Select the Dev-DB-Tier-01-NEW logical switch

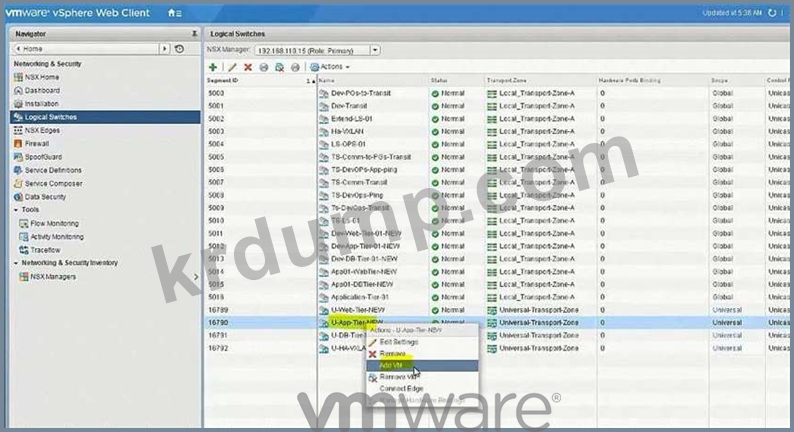(x=496, y=259)
